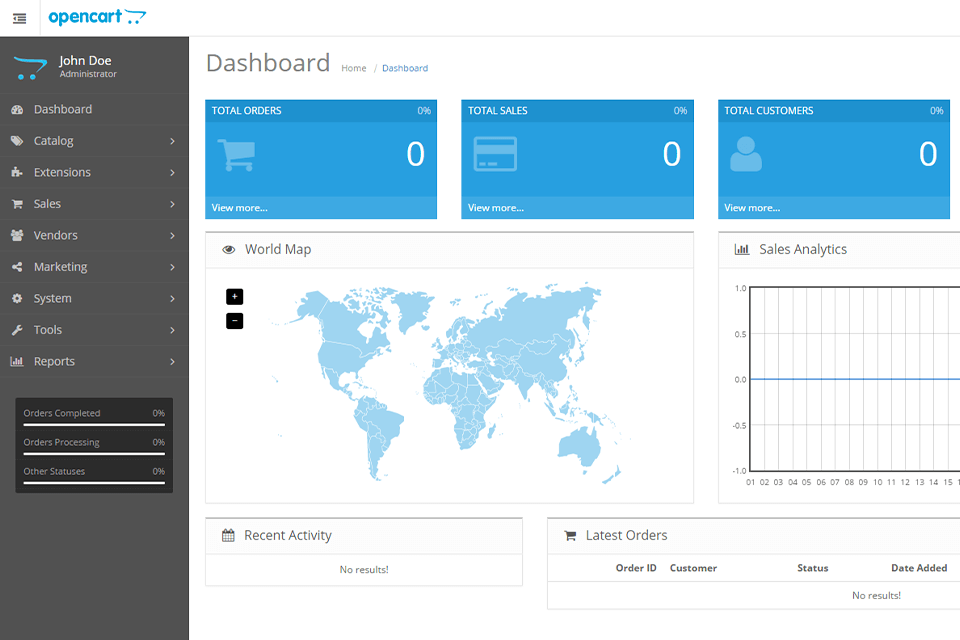This screenshot has width=960, height=640.
Task: Open the Extensions sidebar menu item
Action: coord(94,173)
